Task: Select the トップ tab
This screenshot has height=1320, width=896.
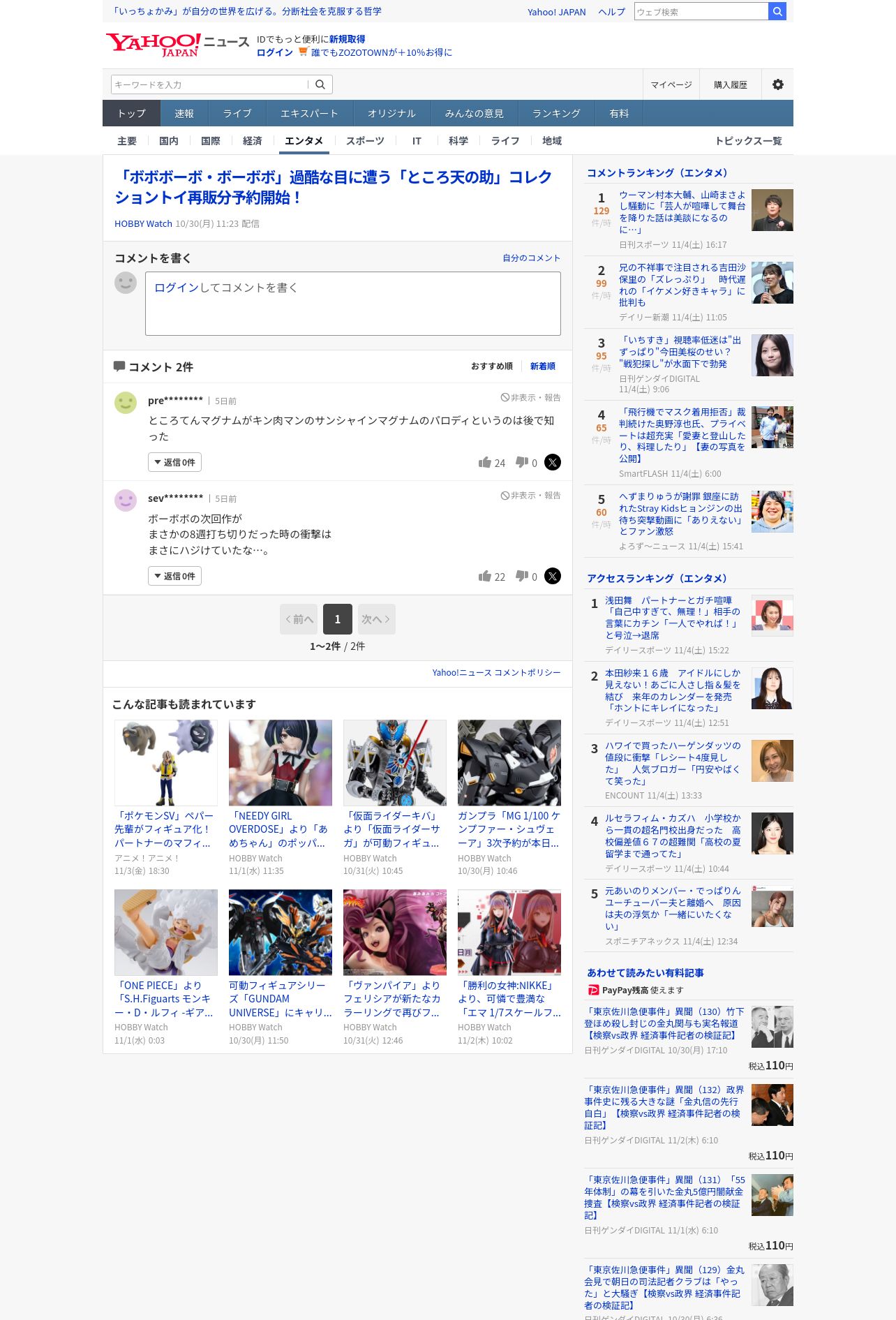Action: 131,113
